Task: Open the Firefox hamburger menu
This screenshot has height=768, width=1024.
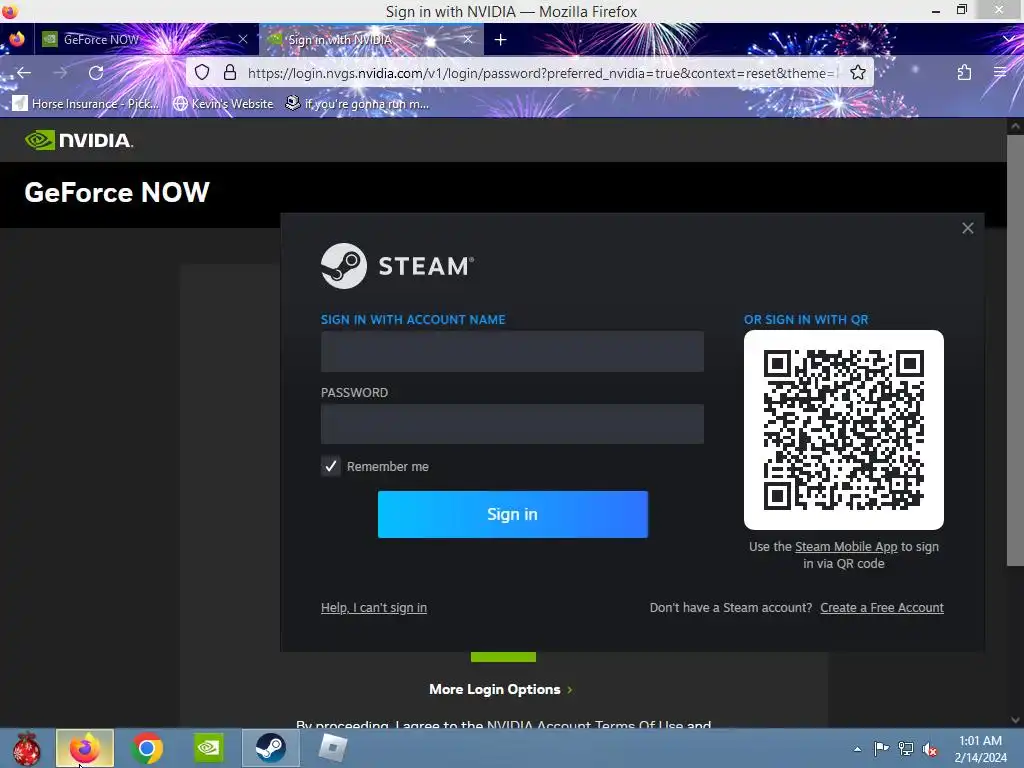Action: [1000, 72]
